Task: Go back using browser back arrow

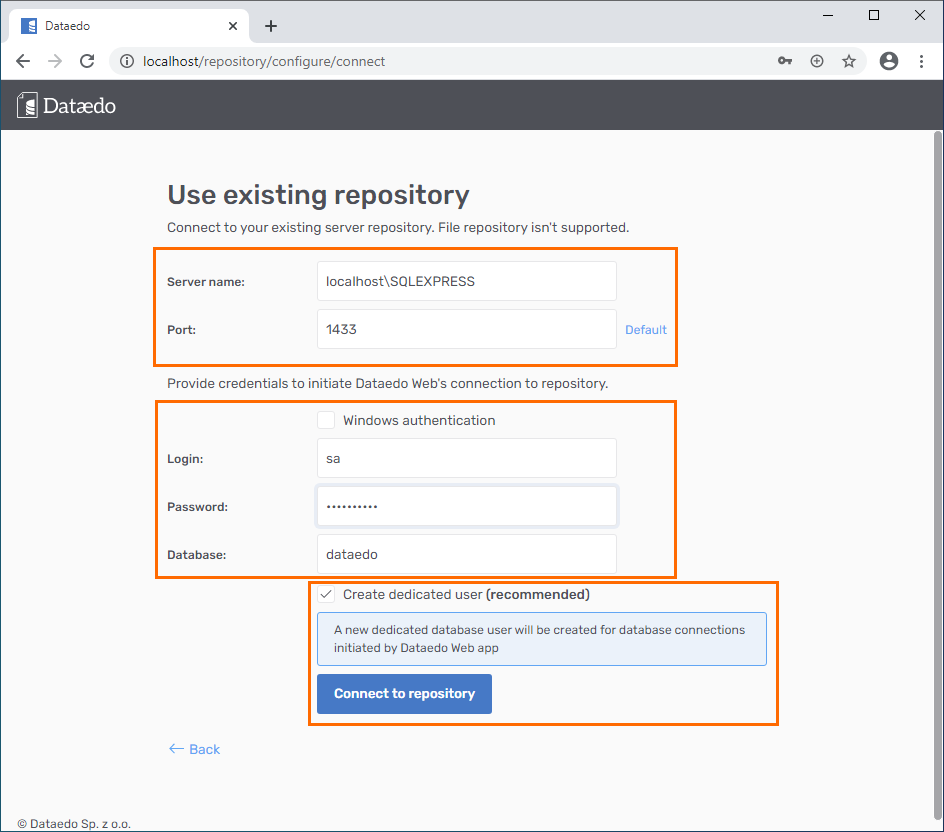Action: click(24, 61)
